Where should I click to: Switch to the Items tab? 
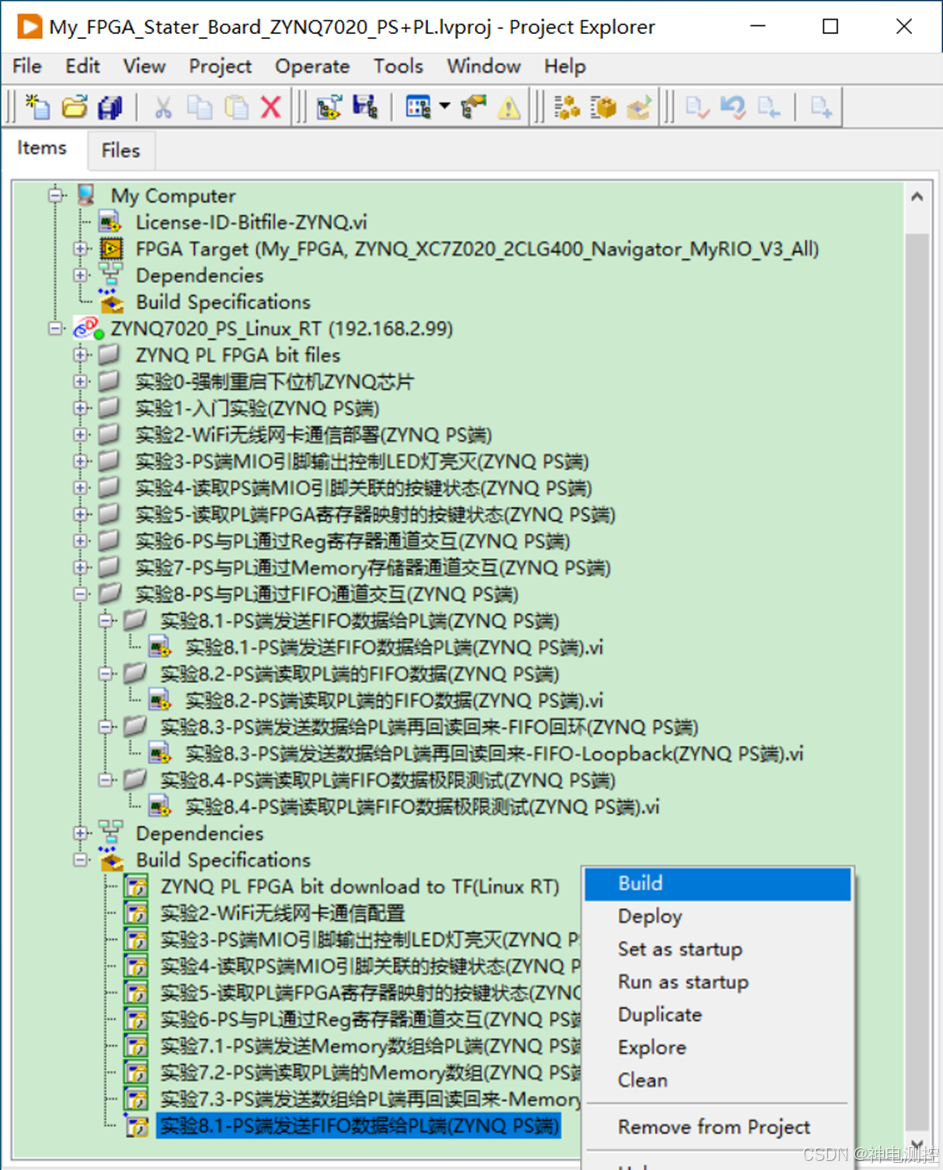[42, 148]
